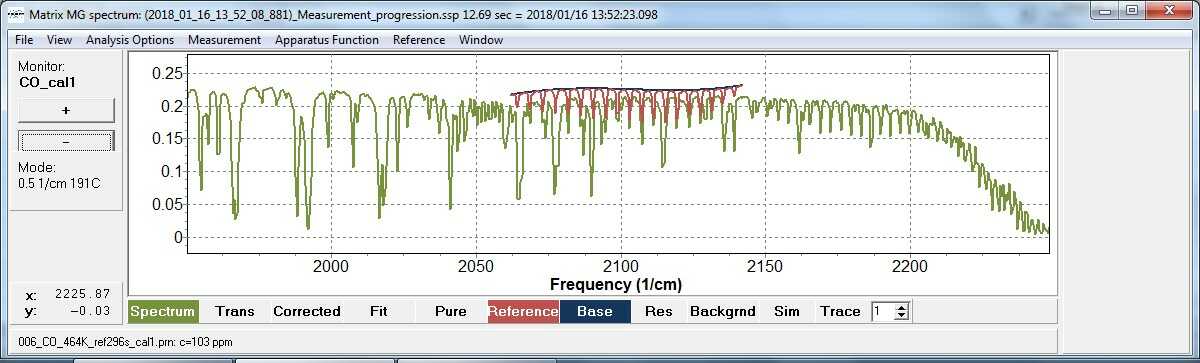Toggle the green Spectrum trace button

(163, 311)
